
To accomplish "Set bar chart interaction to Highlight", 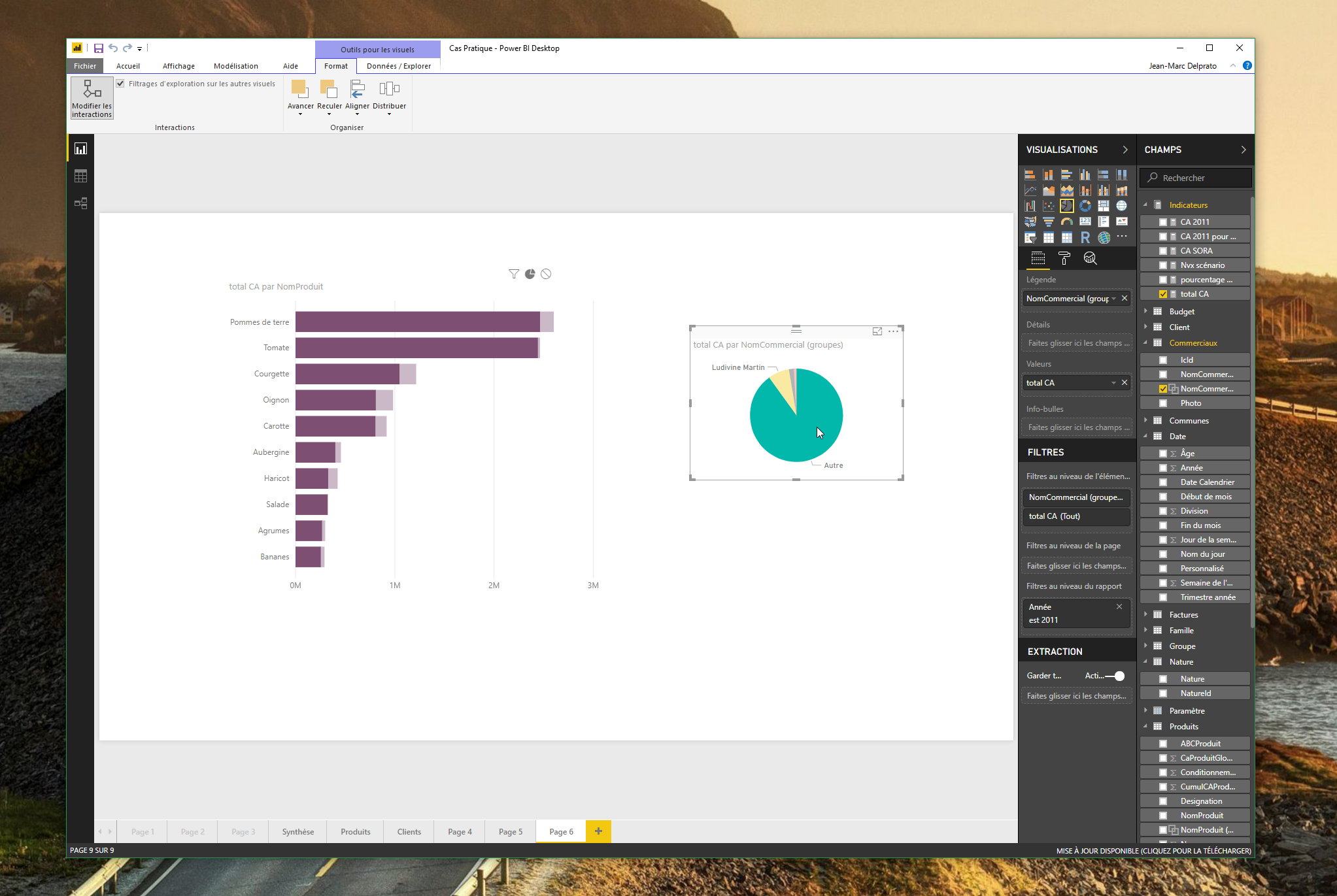I will point(530,274).
